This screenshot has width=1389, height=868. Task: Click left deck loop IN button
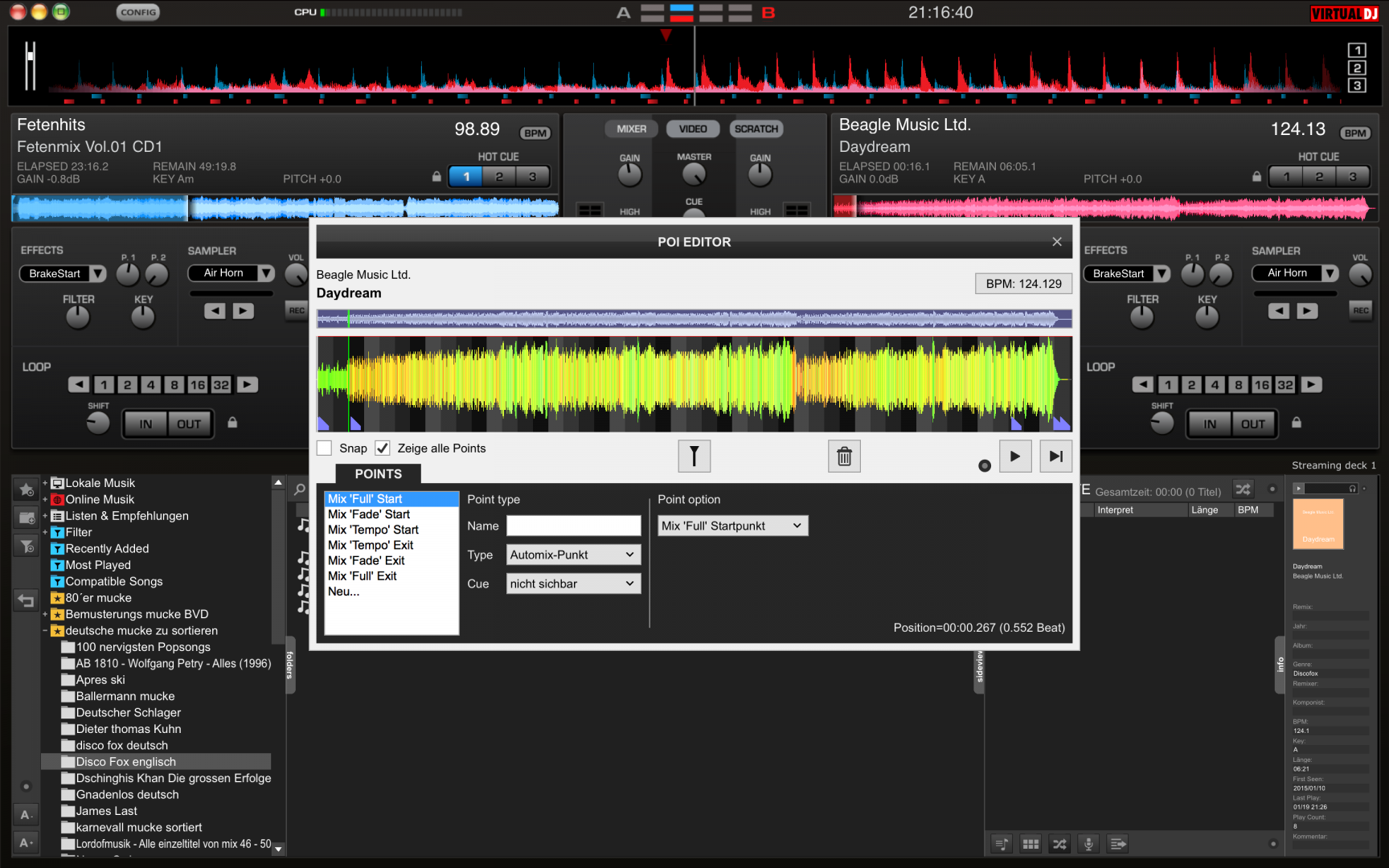[145, 424]
